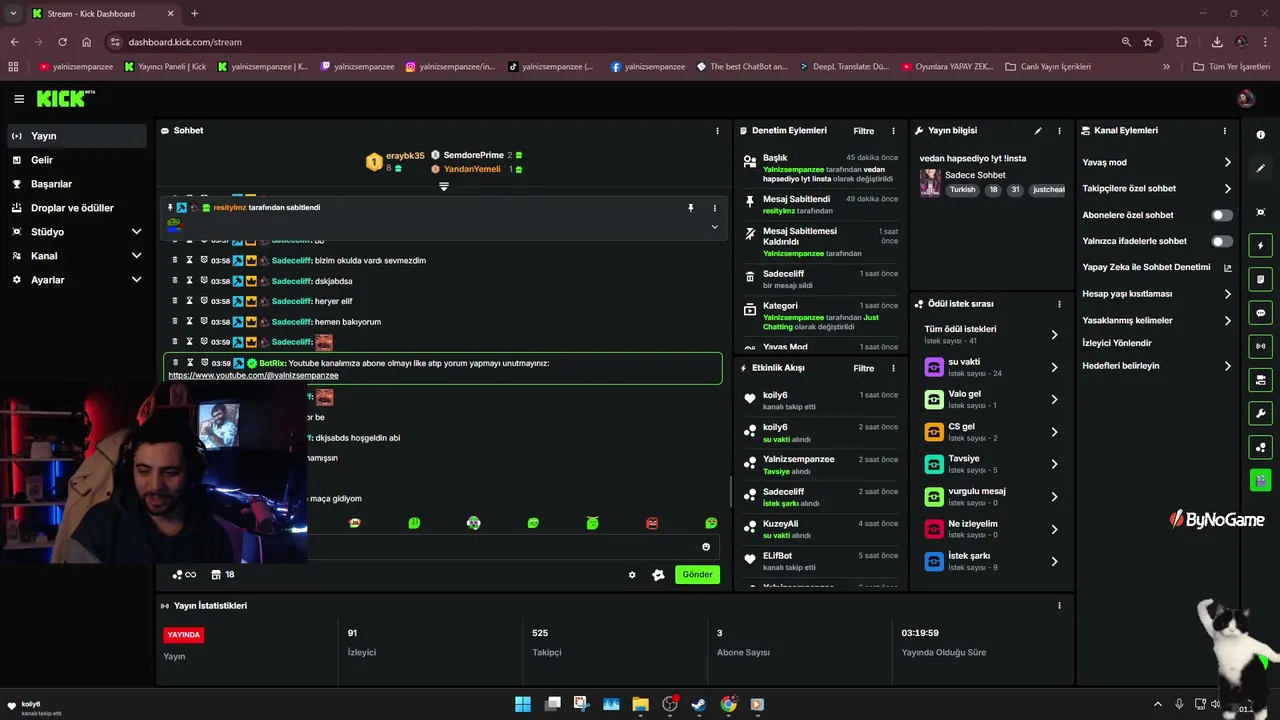Screen dimensions: 1280x720
Task: Click the broadcast signal widget icon
Action: click(x=1260, y=346)
